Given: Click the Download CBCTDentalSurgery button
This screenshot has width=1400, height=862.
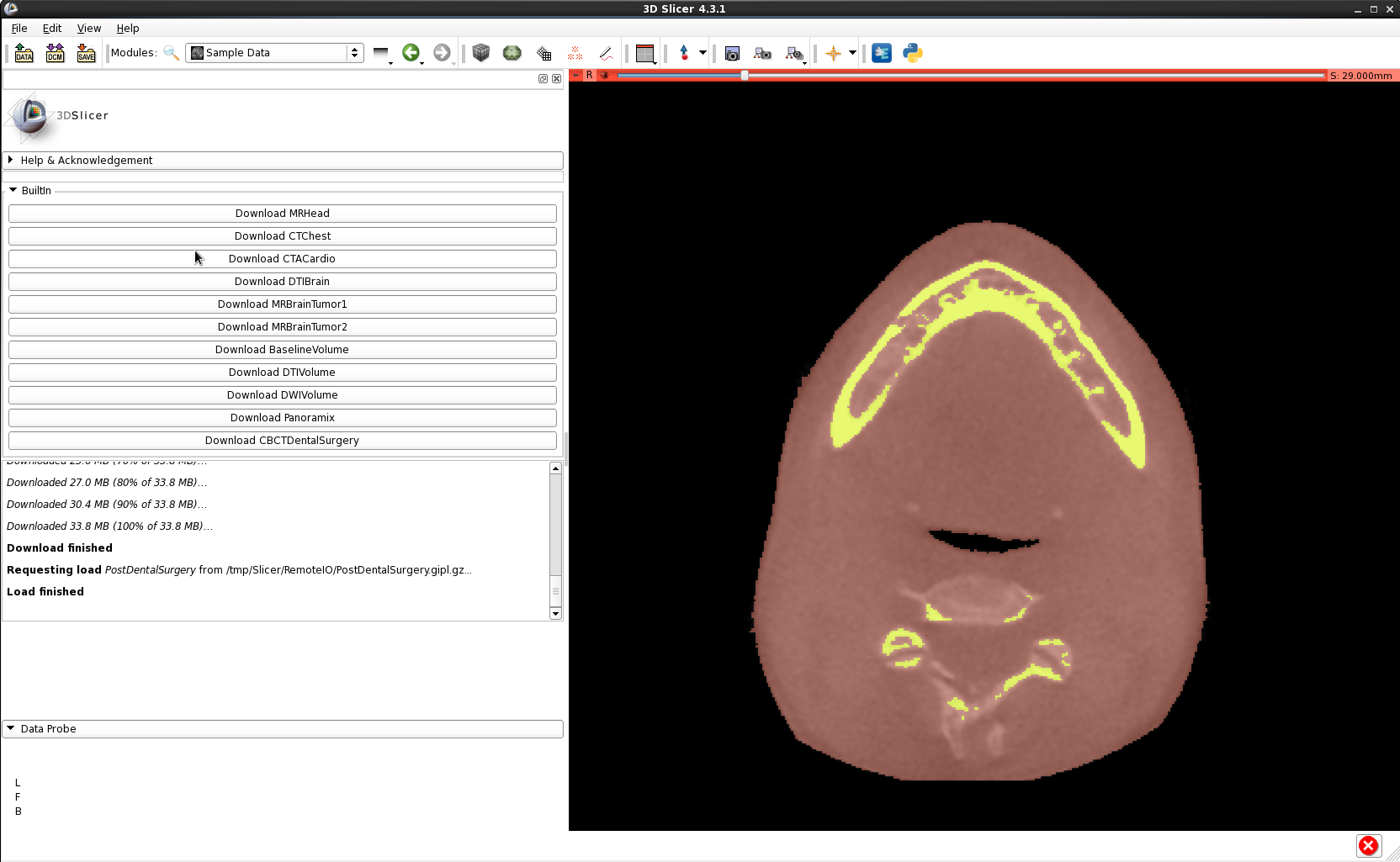Looking at the screenshot, I should click(x=283, y=441).
